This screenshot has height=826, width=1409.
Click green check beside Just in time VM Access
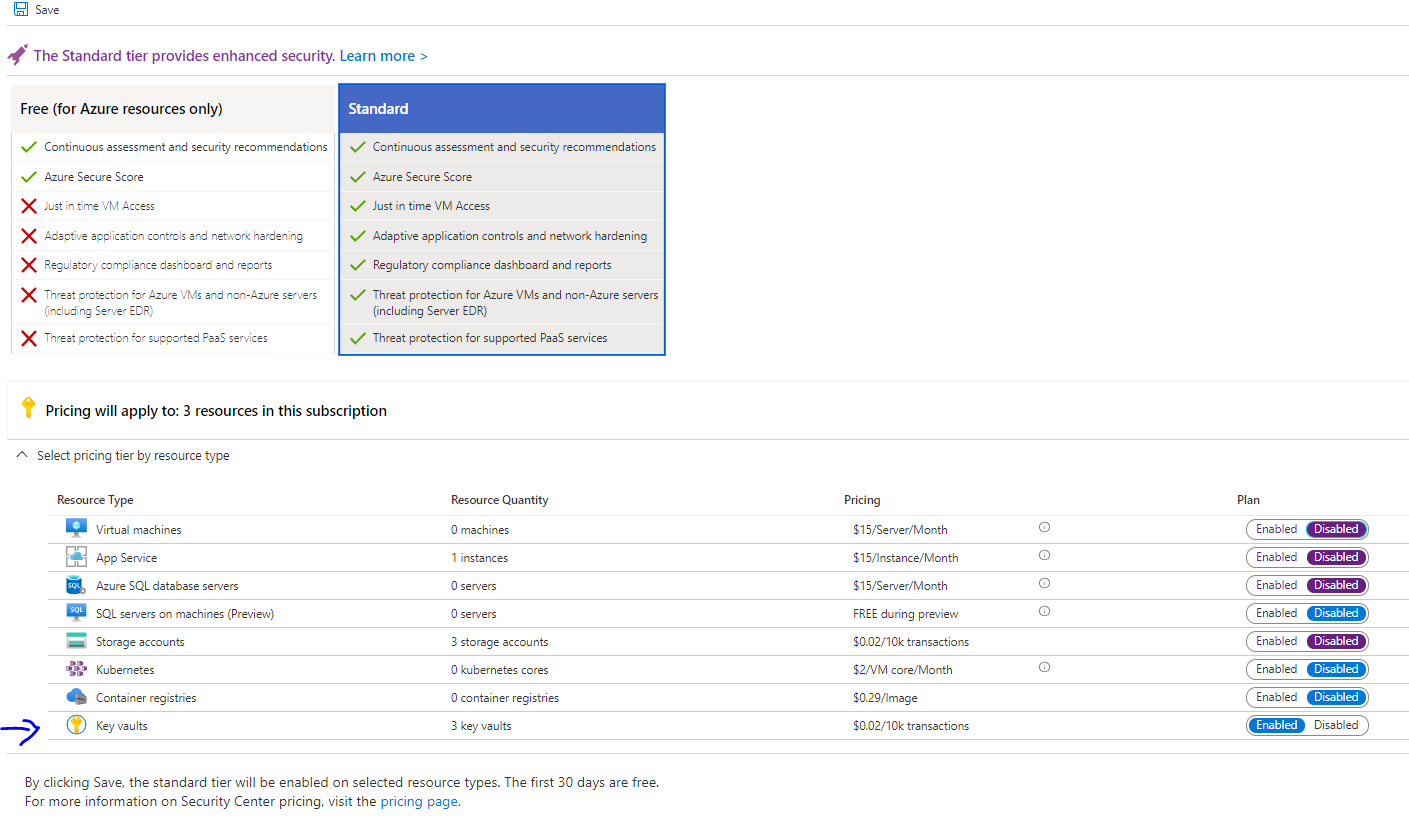click(357, 206)
